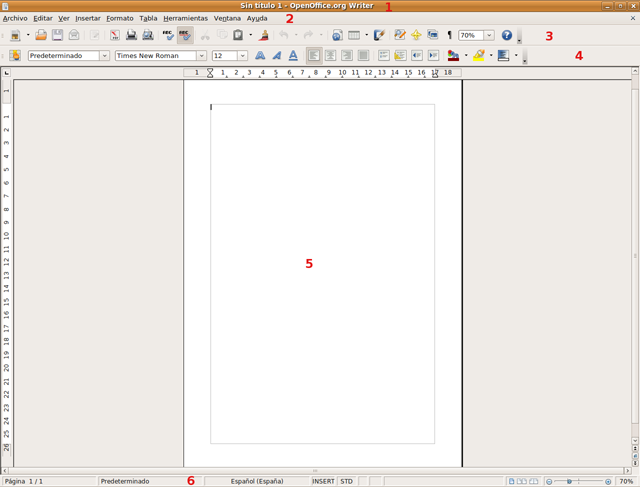640x487 pixels.
Task: Click the Open document folder icon
Action: (x=41, y=36)
